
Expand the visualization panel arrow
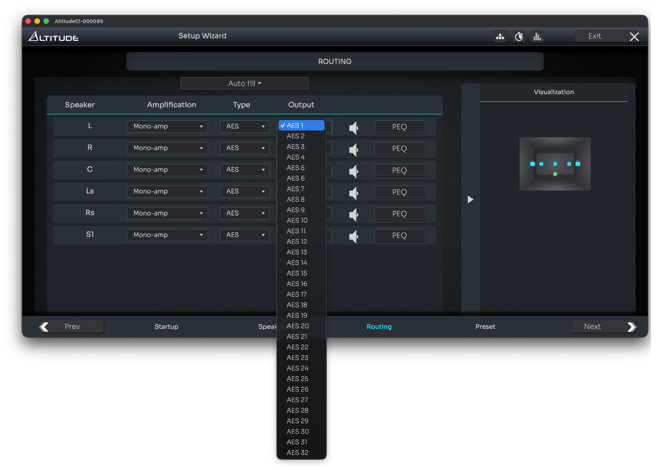(x=470, y=199)
